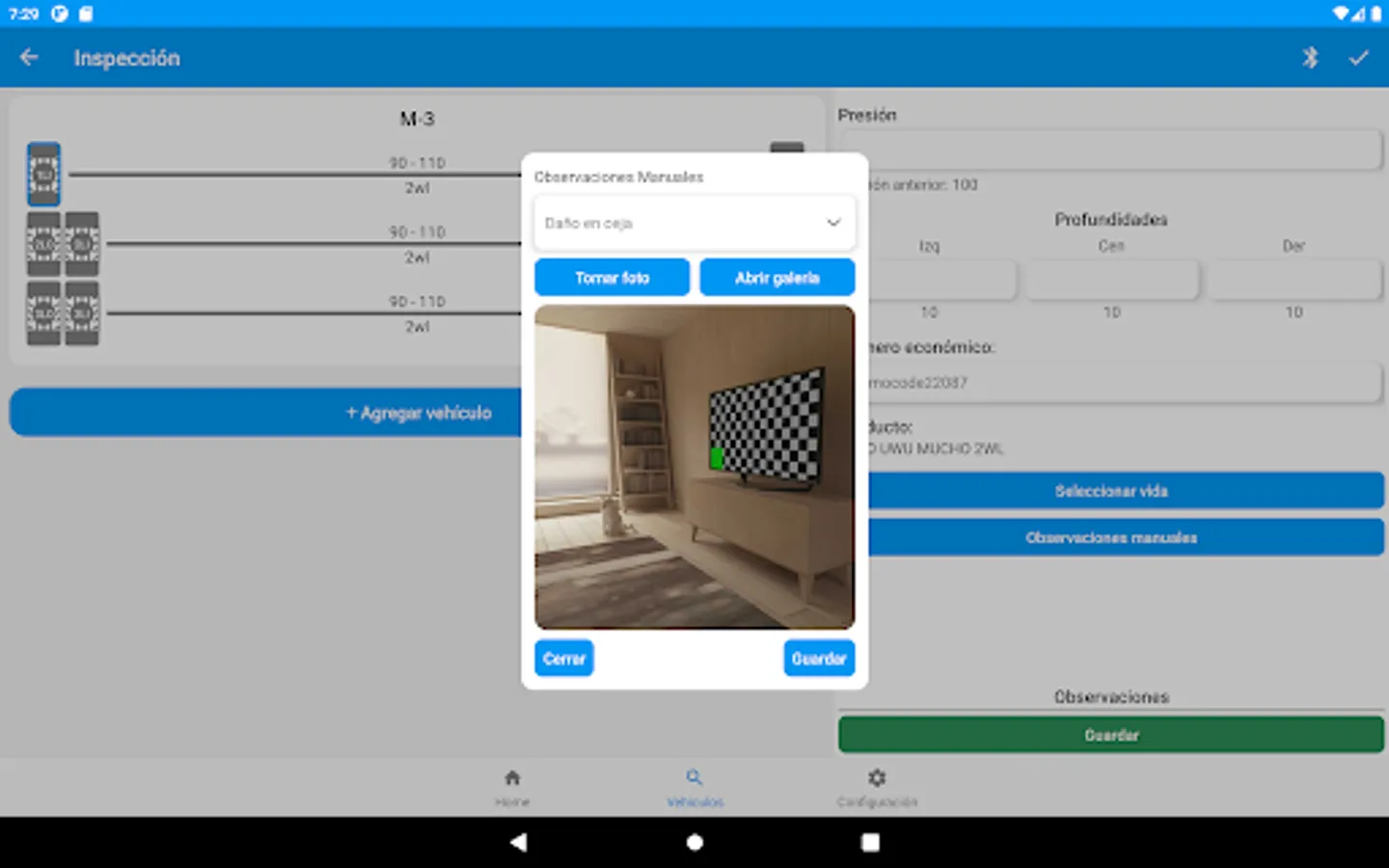The image size is (1389, 868).
Task: Click the Observaciones section label
Action: pos(1111,696)
